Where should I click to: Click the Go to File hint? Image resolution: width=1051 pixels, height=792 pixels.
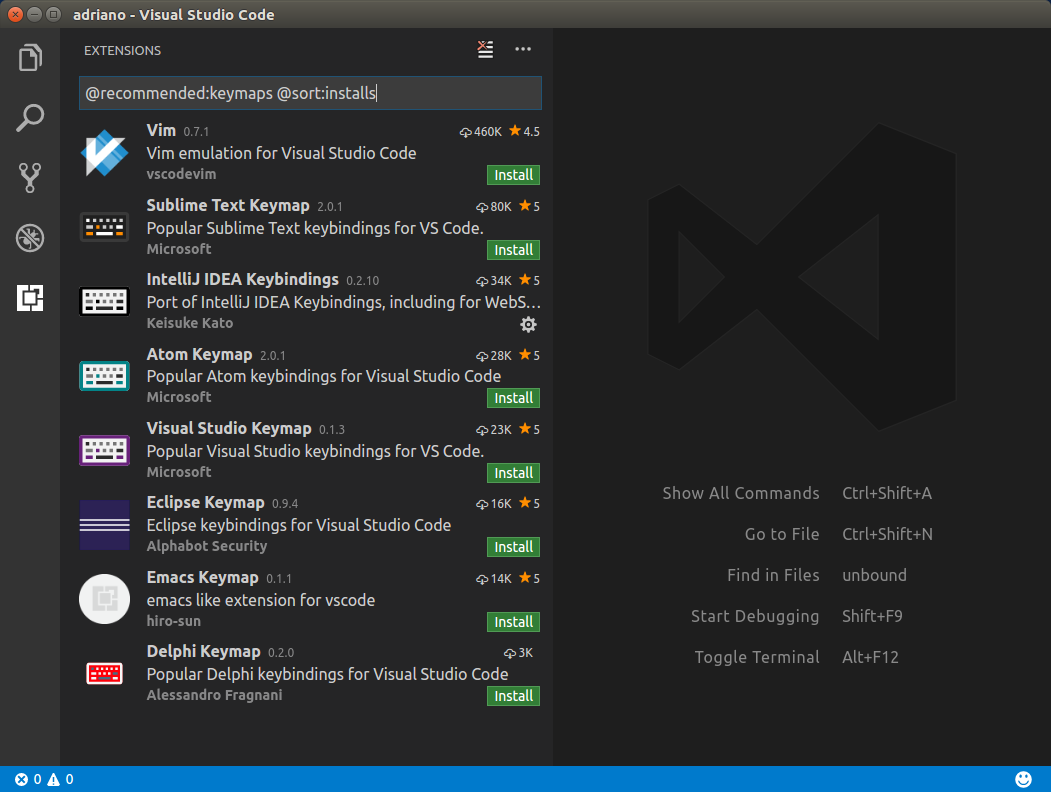tap(782, 534)
